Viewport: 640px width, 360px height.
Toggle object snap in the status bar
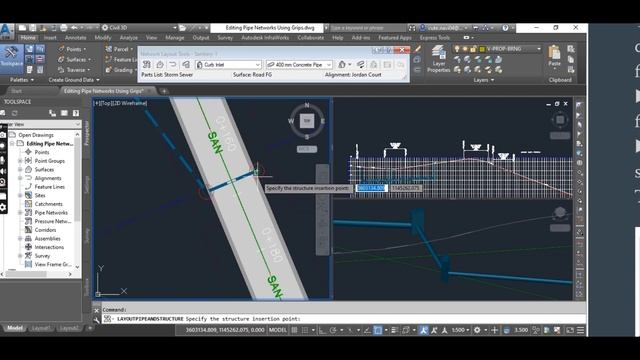click(378, 330)
